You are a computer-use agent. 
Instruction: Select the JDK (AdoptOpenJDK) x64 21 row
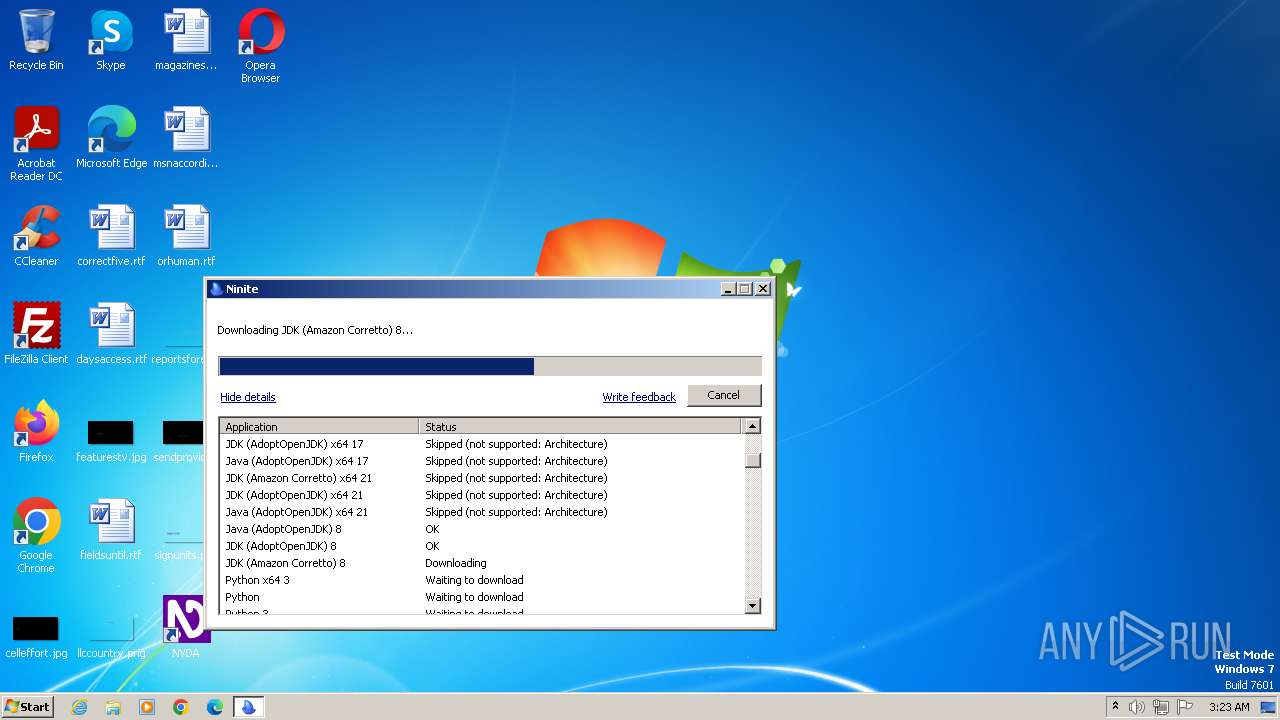pyautogui.click(x=482, y=495)
